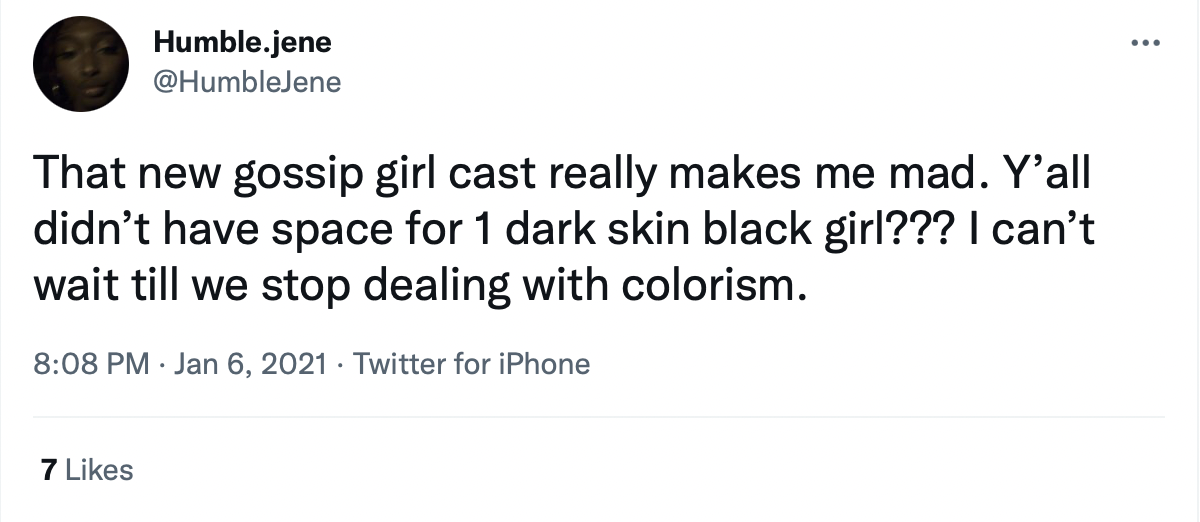Click the word Likes under the tweet

pyautogui.click(x=98, y=469)
